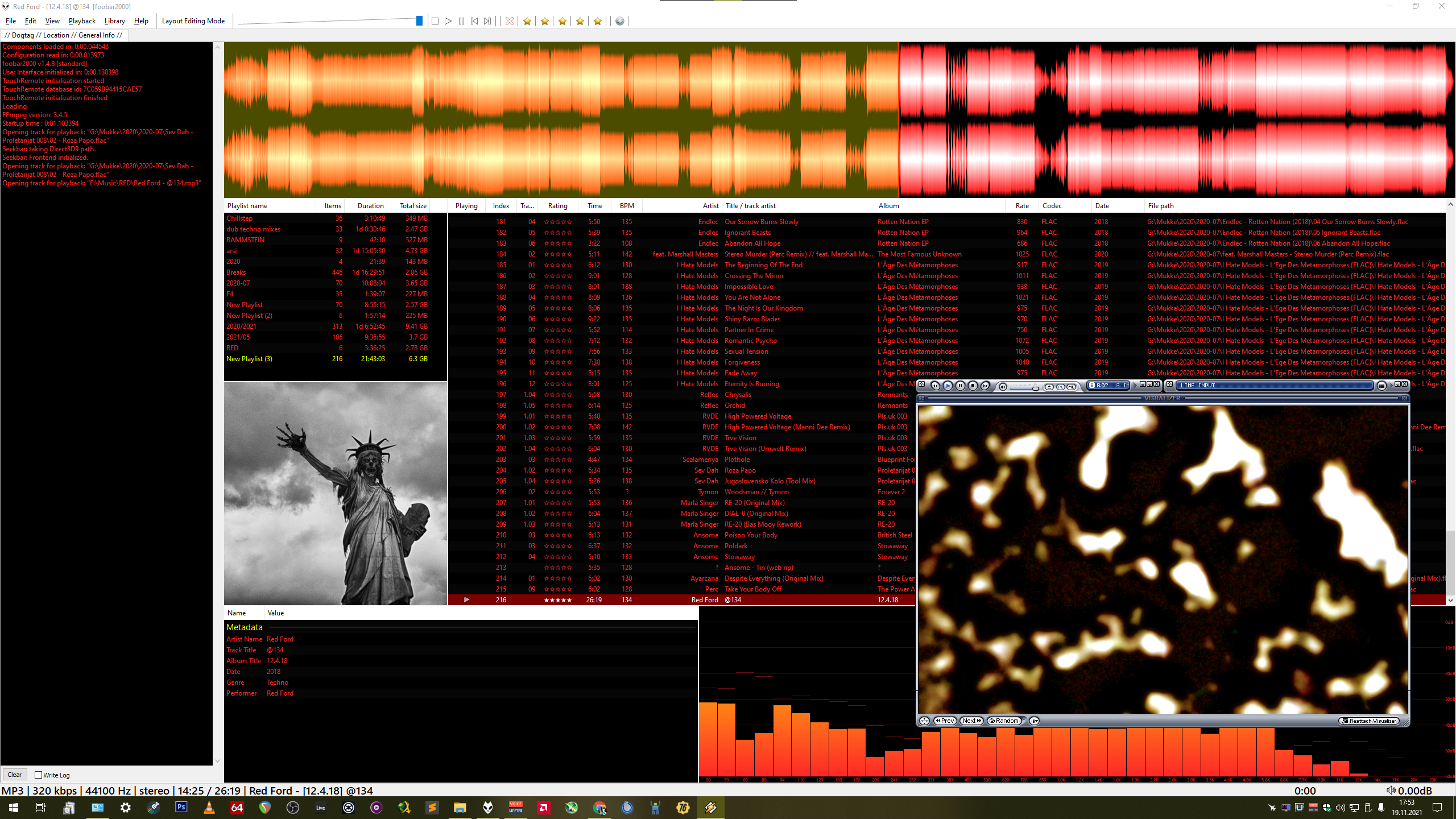Close the VISUALIZER panel

[x=1404, y=398]
